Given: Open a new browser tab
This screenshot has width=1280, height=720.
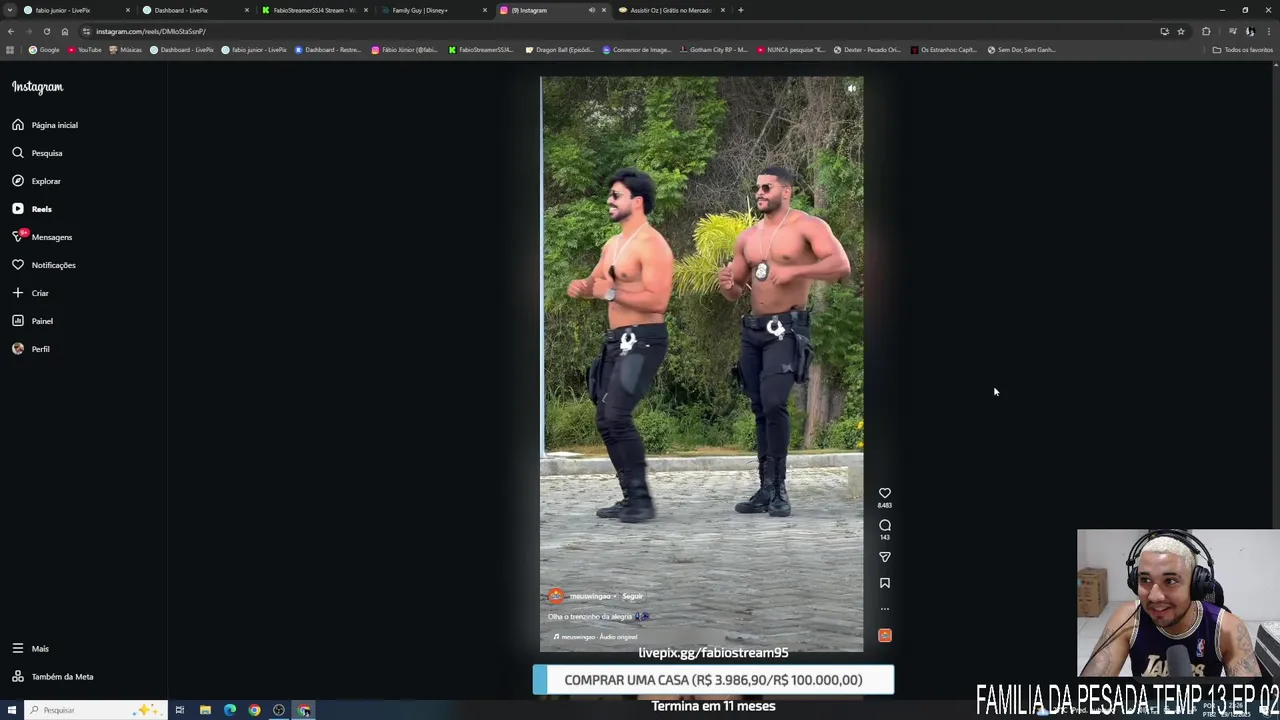Looking at the screenshot, I should (x=740, y=10).
